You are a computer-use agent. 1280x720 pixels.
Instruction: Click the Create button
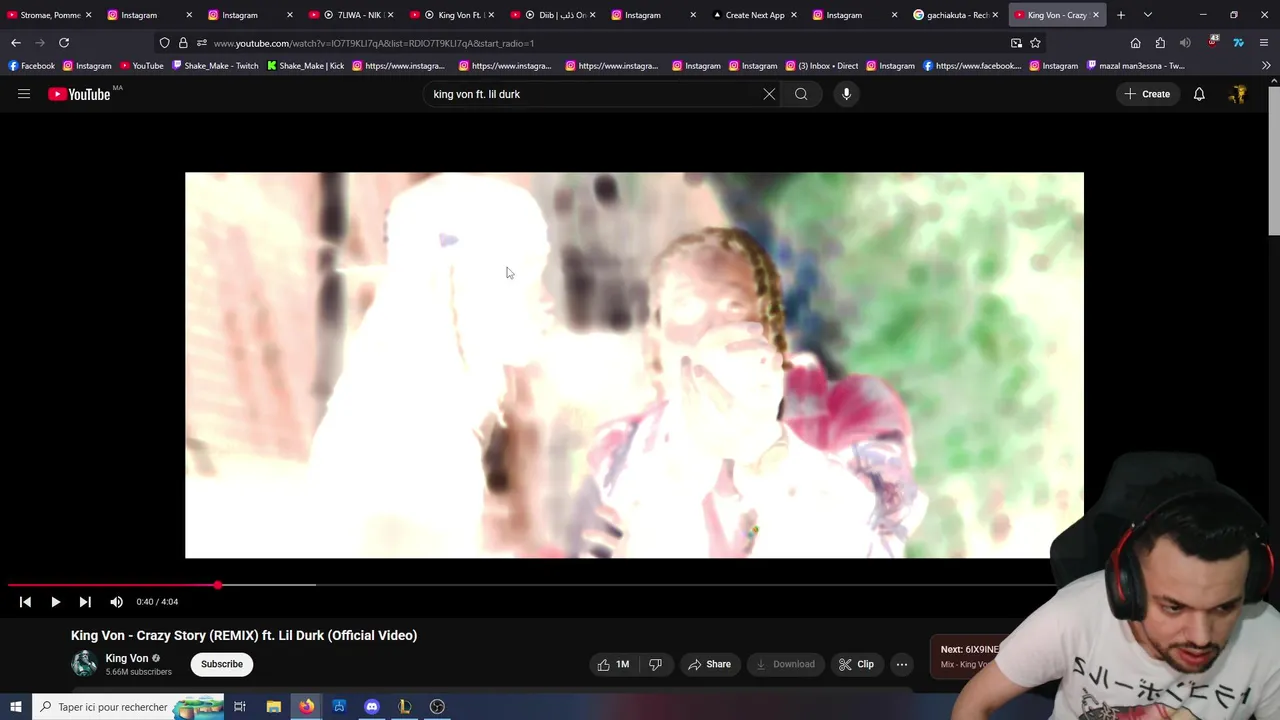(1147, 94)
